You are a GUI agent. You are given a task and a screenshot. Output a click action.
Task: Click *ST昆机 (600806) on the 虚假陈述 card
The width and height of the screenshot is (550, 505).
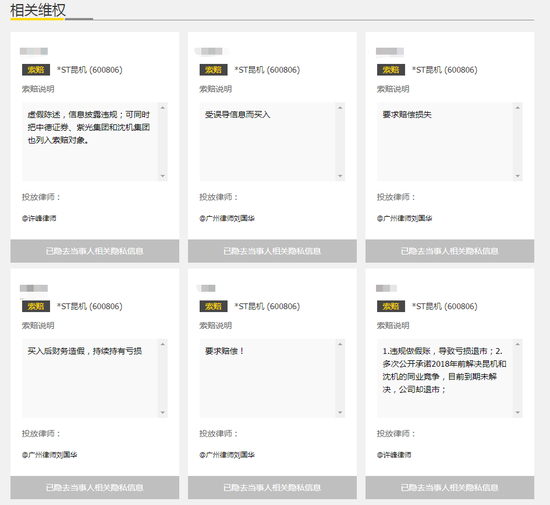click(x=90, y=70)
